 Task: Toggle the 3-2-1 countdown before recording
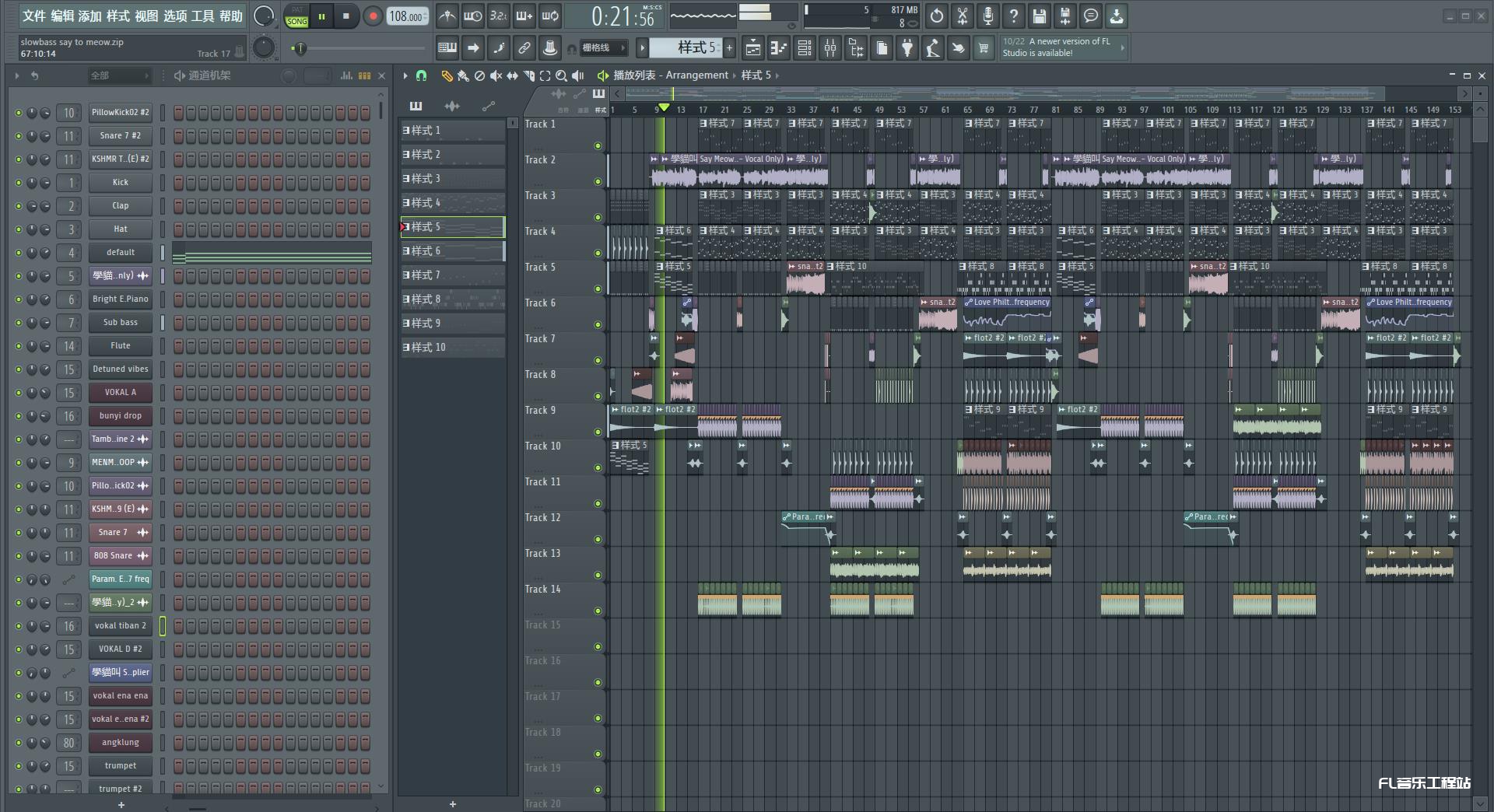click(498, 16)
